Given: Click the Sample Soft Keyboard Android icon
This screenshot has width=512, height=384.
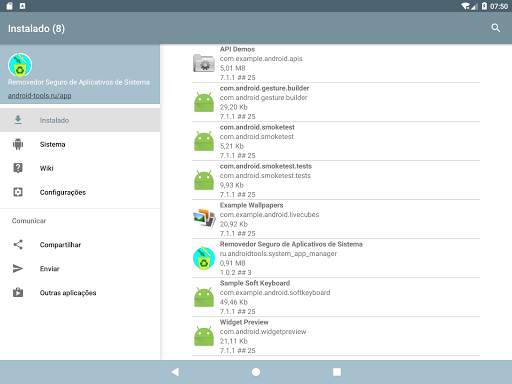Looking at the screenshot, I should (204, 297).
